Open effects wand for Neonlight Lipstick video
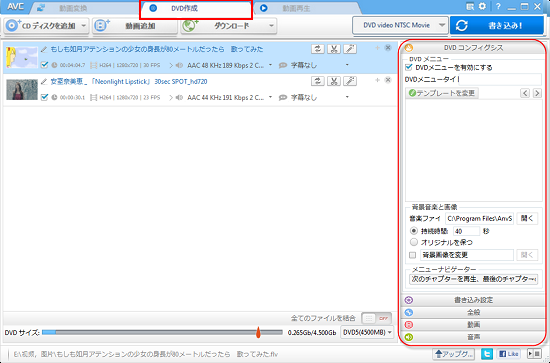The height and width of the screenshot is (363, 550). point(350,81)
